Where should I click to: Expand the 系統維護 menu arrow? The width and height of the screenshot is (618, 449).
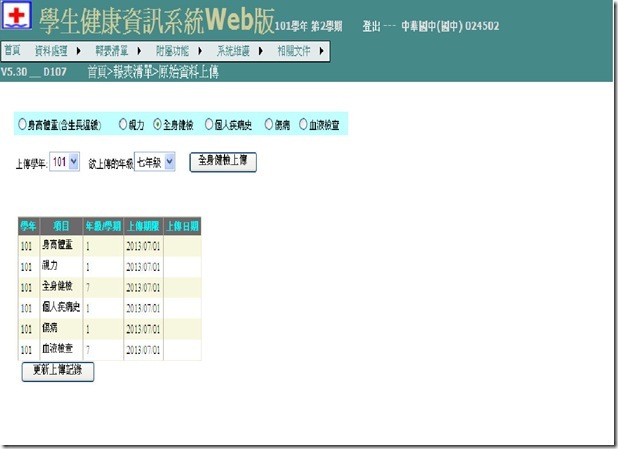tap(261, 51)
